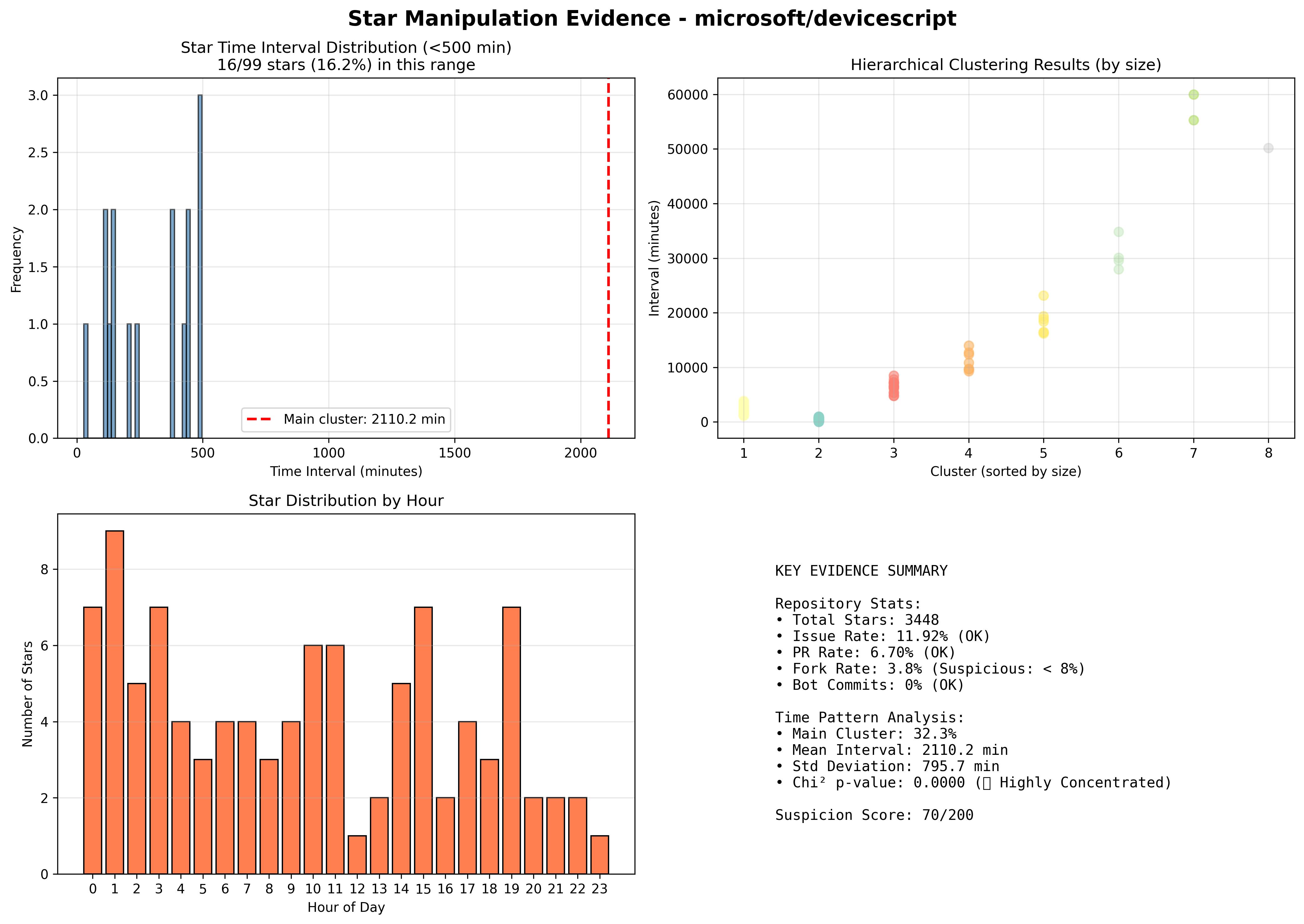Click the 'Star Time Interval Distribution (<500 min)' title
The height and width of the screenshot is (924, 1304).
pos(346,48)
